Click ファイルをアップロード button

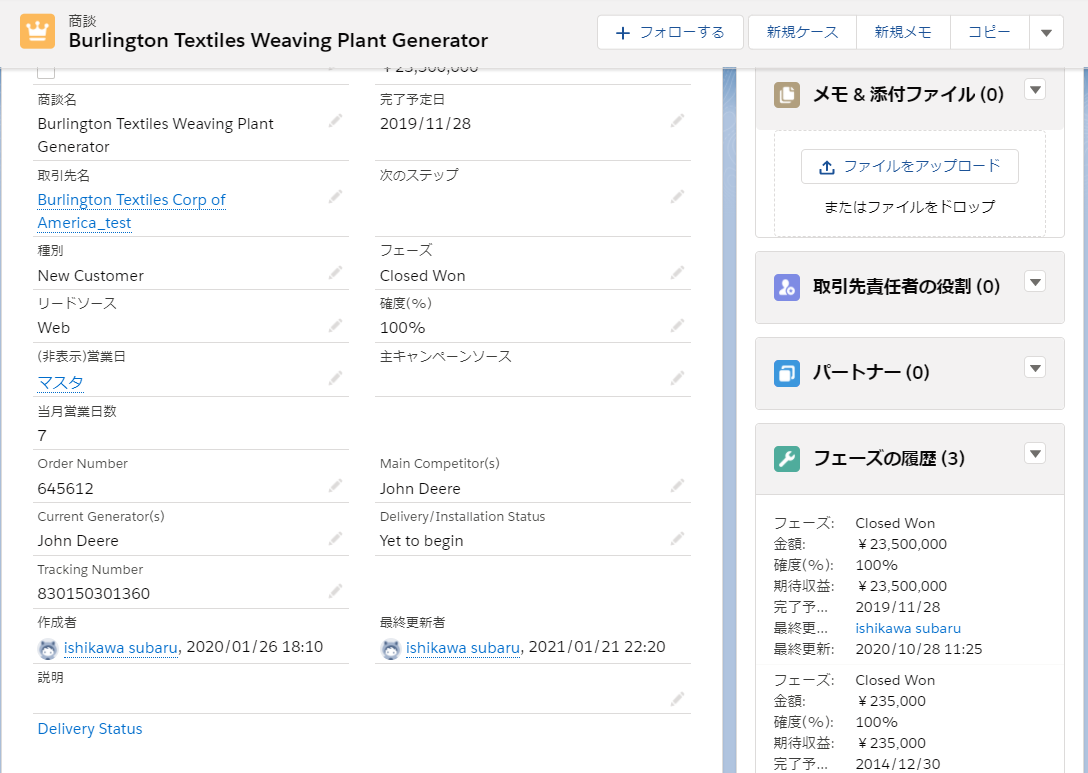coord(910,167)
